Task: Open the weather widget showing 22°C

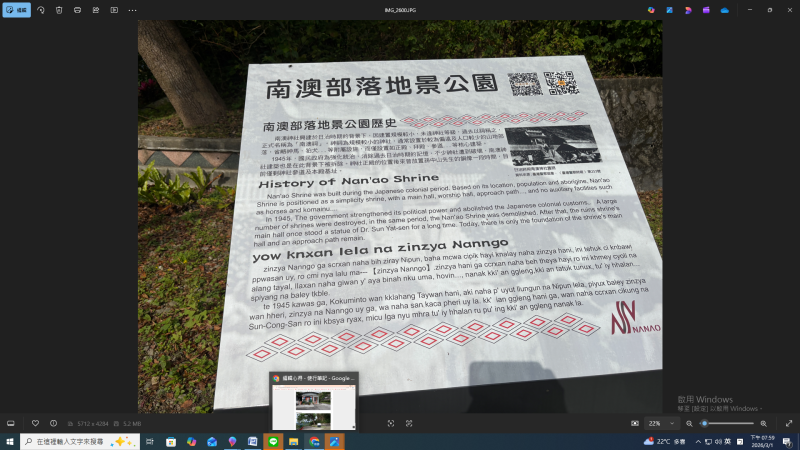Action: point(665,442)
